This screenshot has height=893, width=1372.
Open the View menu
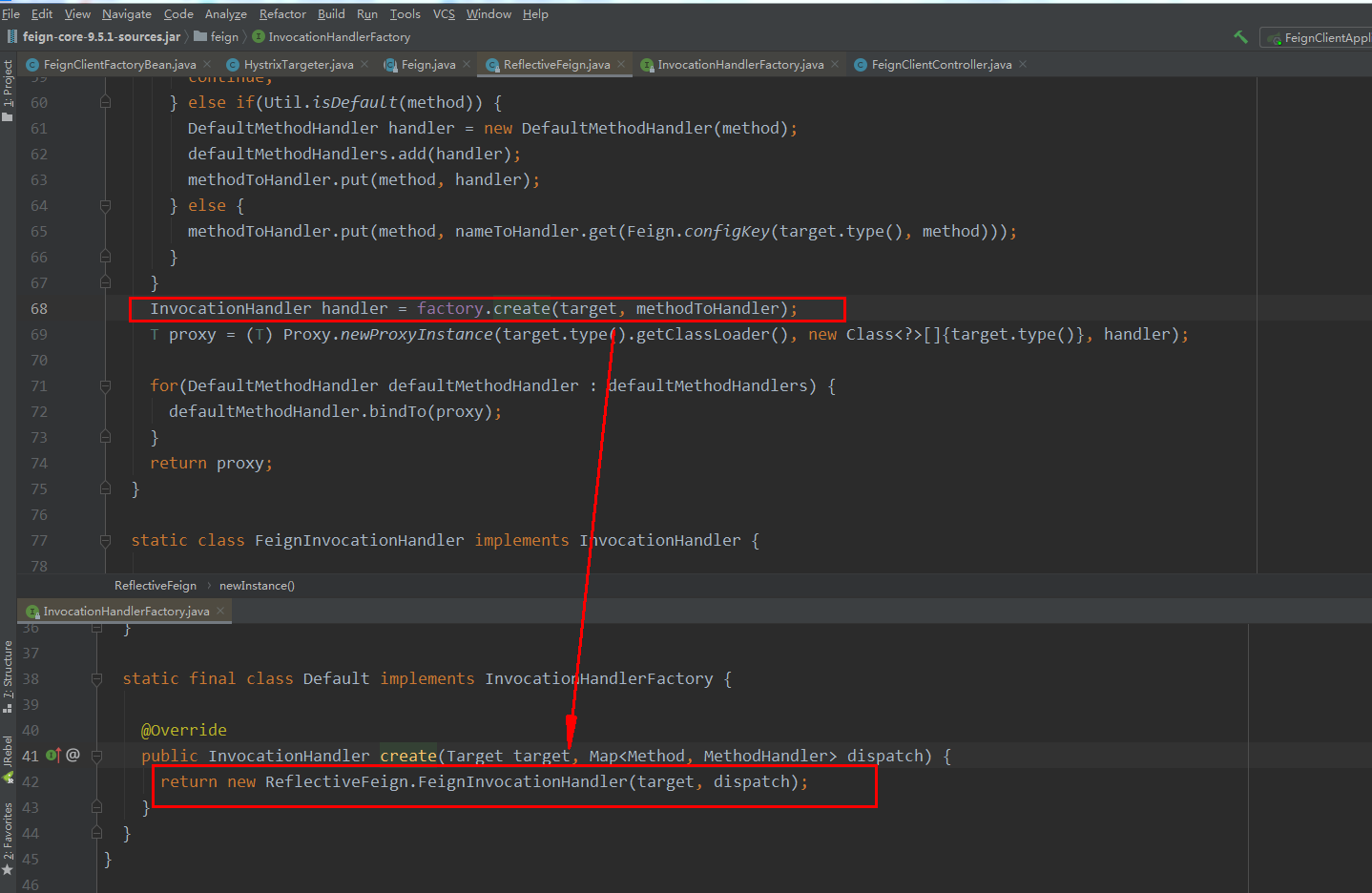[x=77, y=14]
